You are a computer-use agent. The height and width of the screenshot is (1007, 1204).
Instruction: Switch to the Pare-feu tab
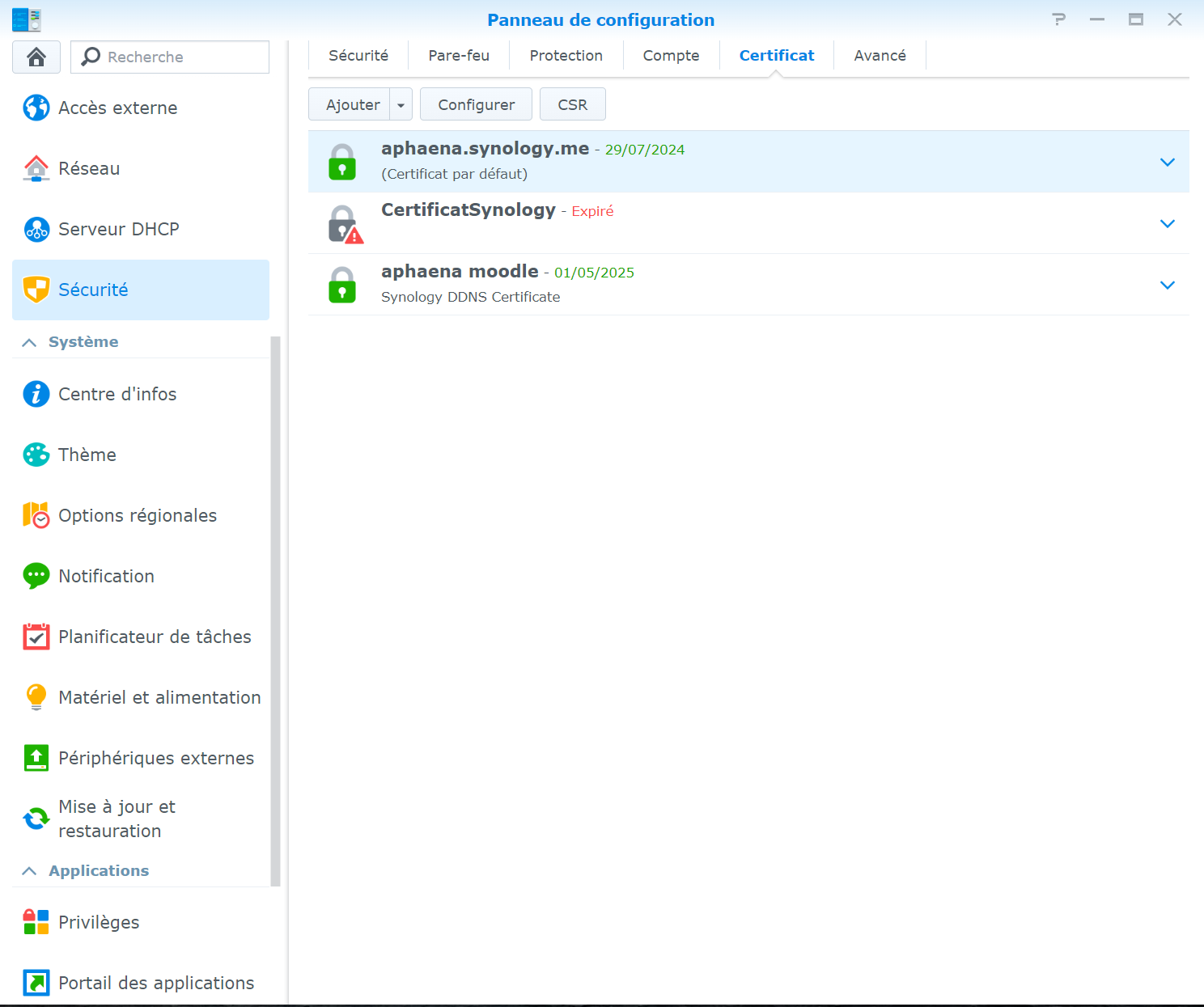click(459, 56)
